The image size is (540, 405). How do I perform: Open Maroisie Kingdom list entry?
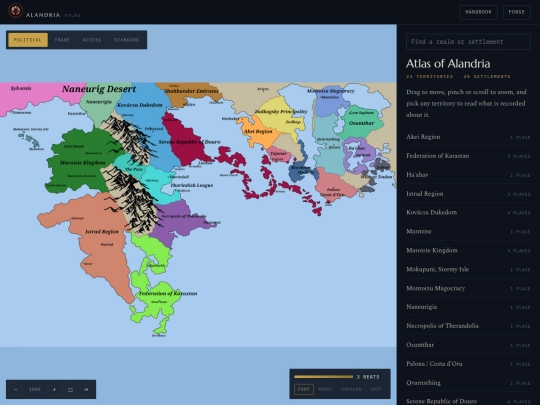pyautogui.click(x=468, y=250)
